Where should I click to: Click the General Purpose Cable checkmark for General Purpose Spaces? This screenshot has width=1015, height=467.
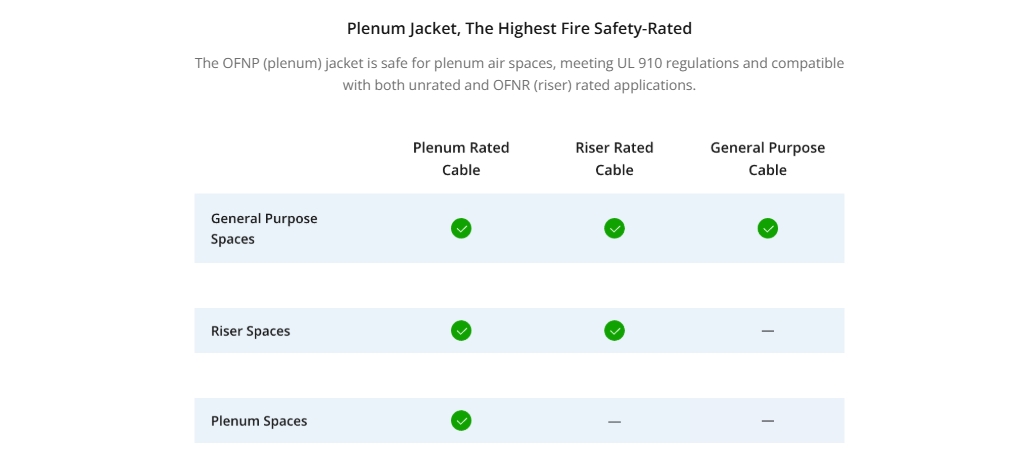768,228
